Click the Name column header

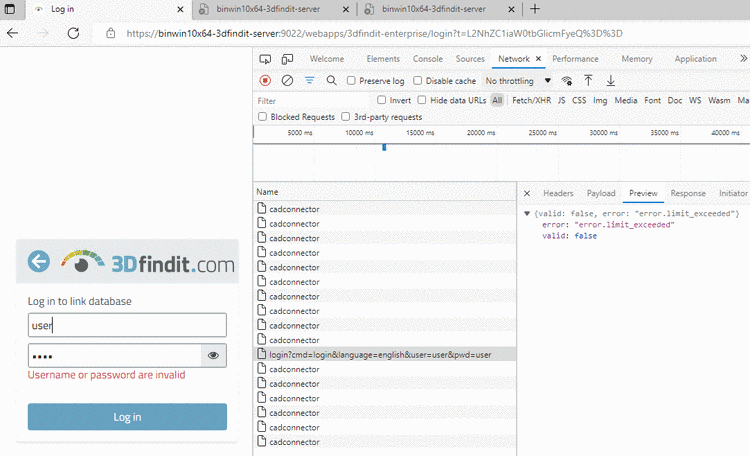[385, 192]
